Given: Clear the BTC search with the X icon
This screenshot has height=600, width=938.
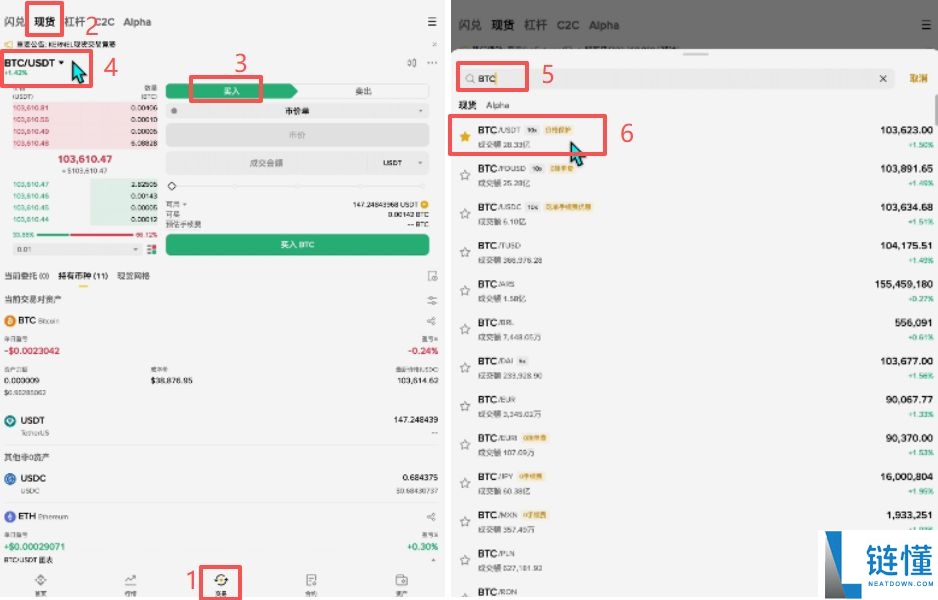Looking at the screenshot, I should (x=883, y=78).
